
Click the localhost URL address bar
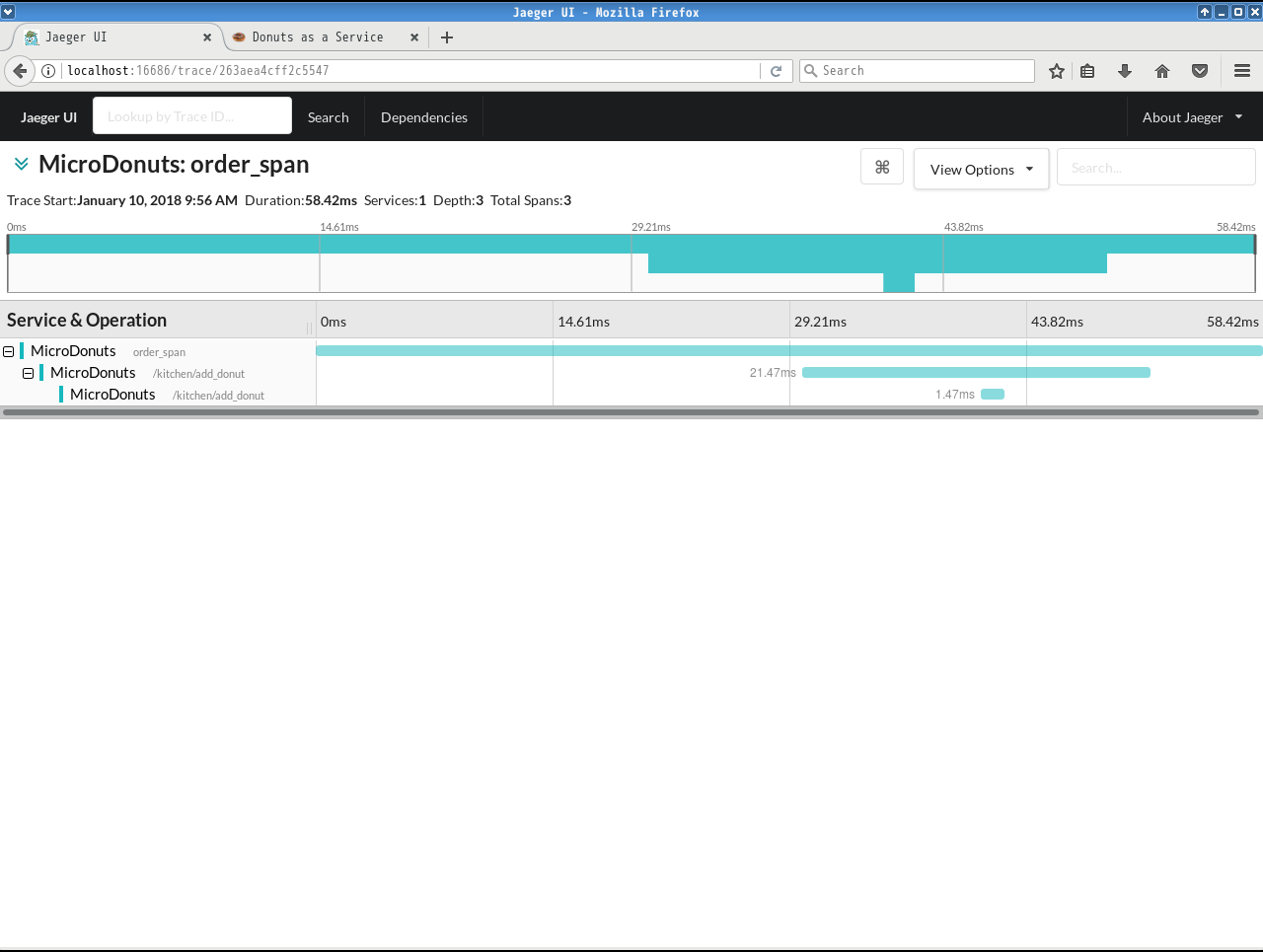point(411,71)
